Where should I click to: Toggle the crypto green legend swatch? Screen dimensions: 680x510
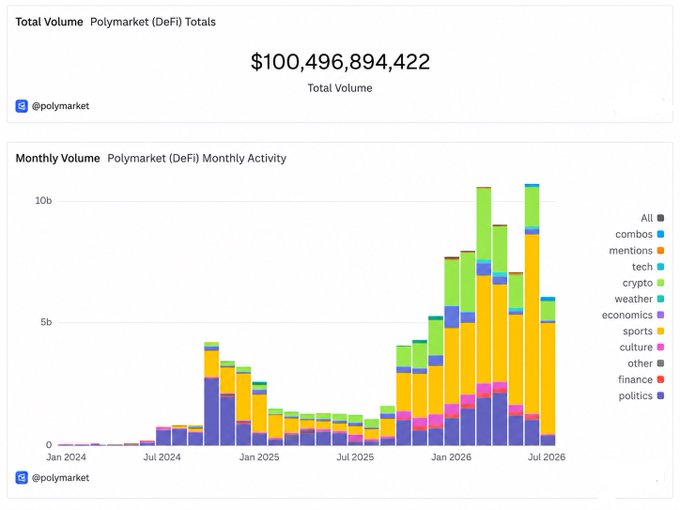point(660,283)
